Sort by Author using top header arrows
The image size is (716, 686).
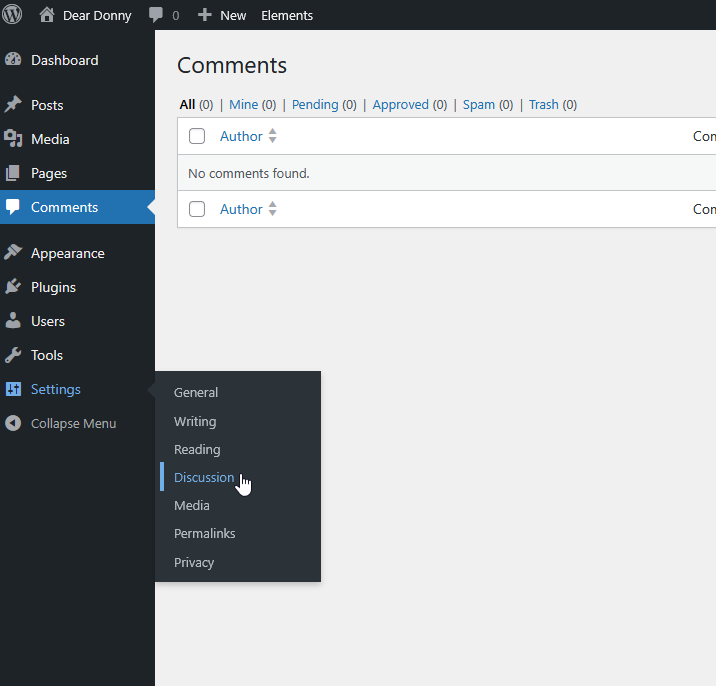click(x=273, y=136)
